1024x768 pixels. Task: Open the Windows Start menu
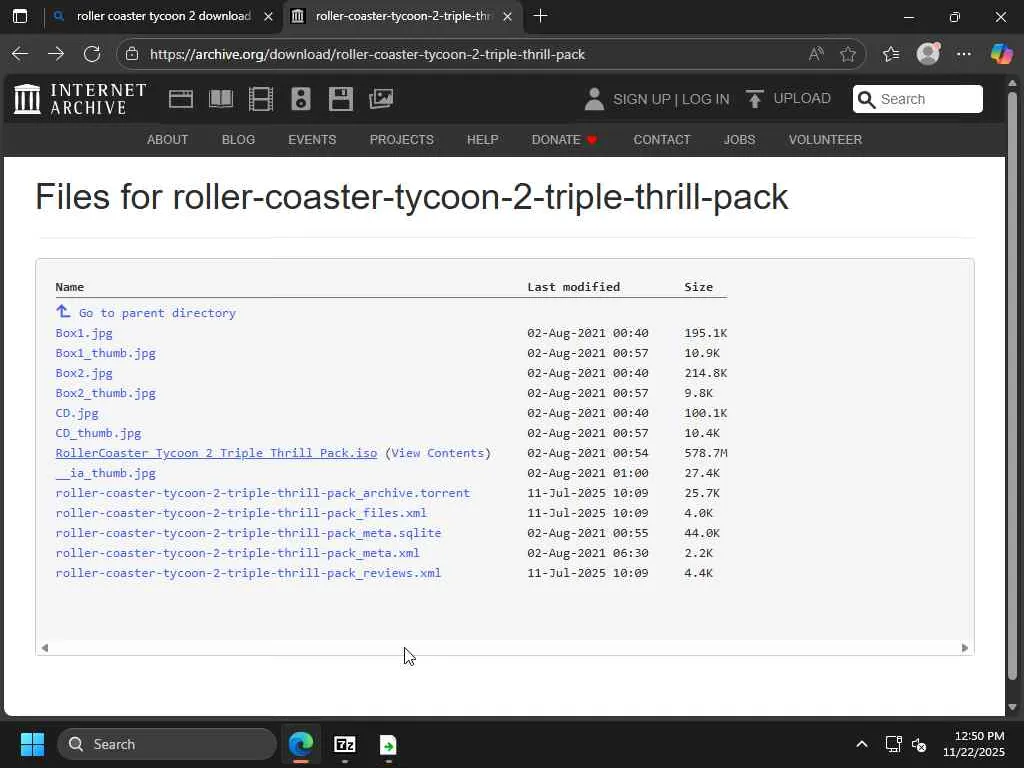coord(32,744)
